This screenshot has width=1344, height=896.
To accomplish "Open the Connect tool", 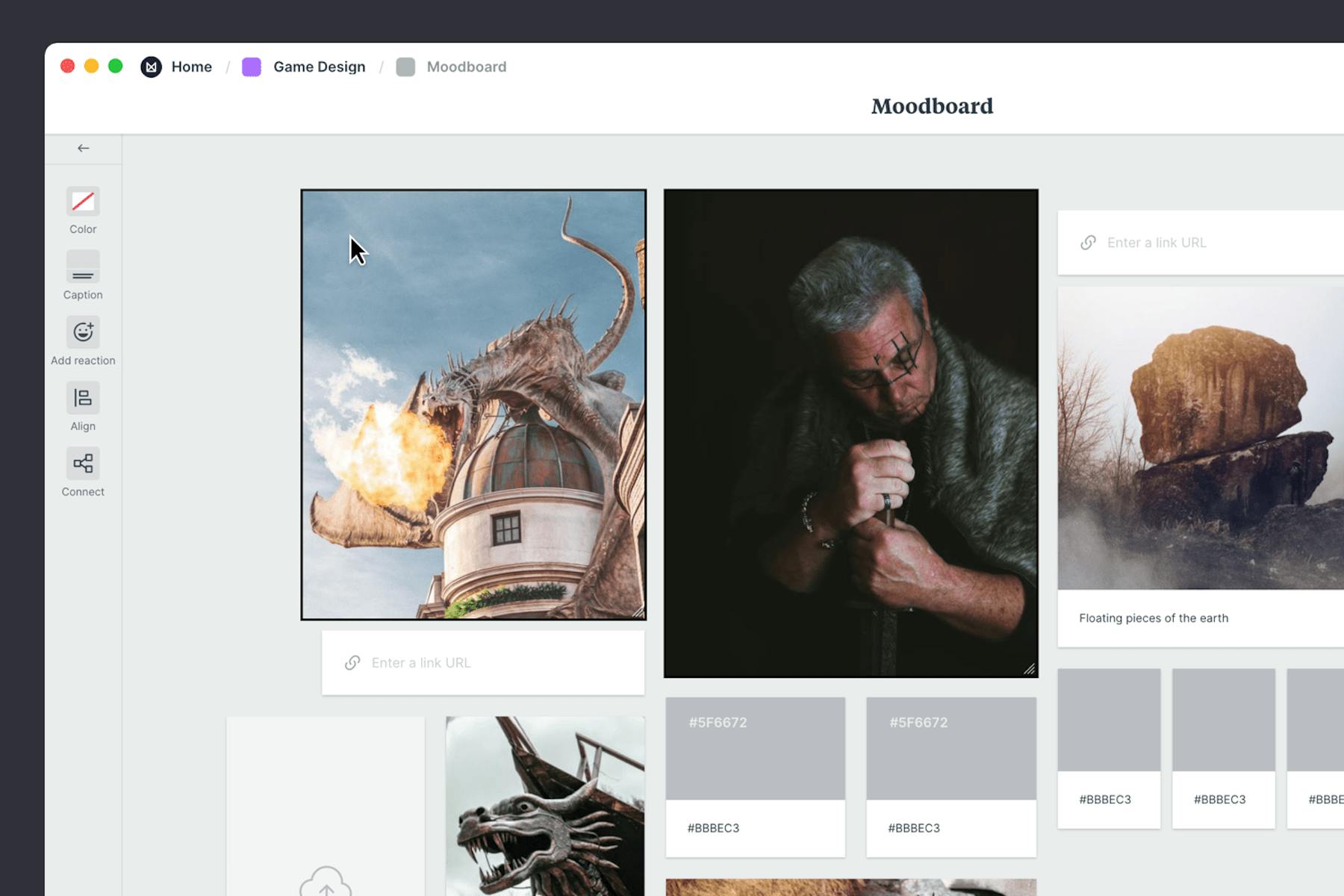I will [x=83, y=463].
